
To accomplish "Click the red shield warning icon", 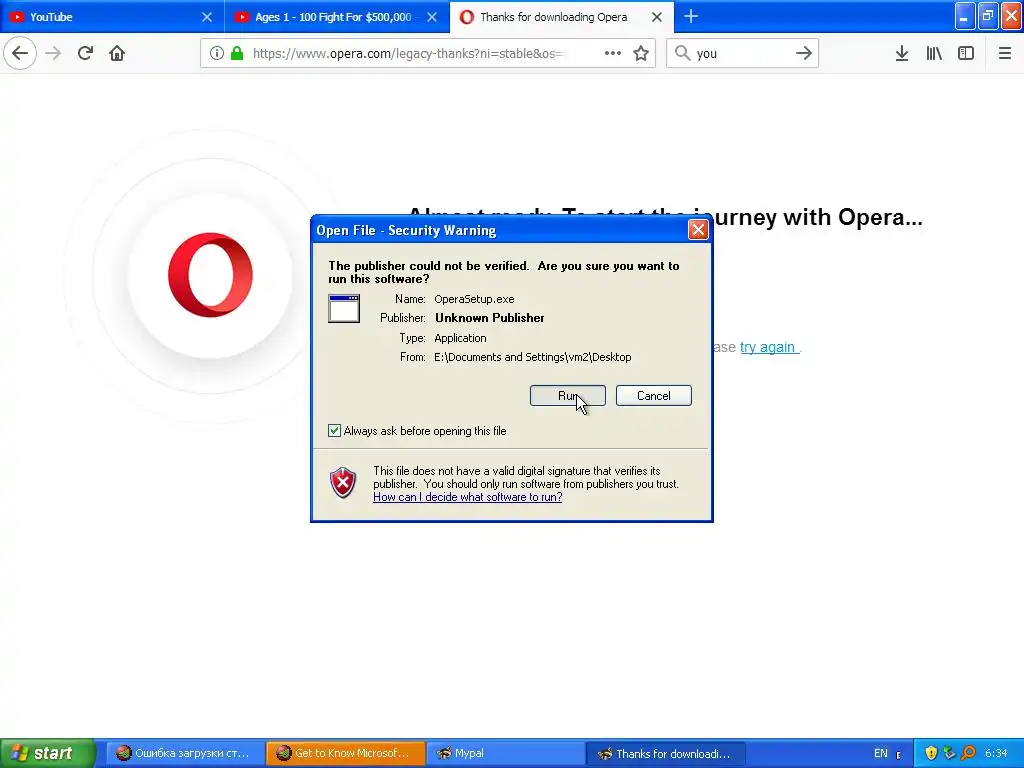I will (343, 483).
